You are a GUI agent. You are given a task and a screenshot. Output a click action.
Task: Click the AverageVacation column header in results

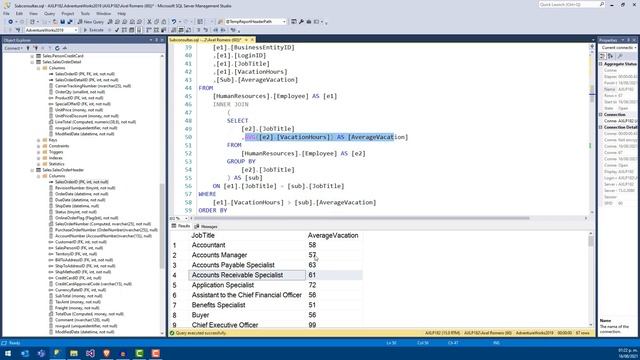(334, 236)
